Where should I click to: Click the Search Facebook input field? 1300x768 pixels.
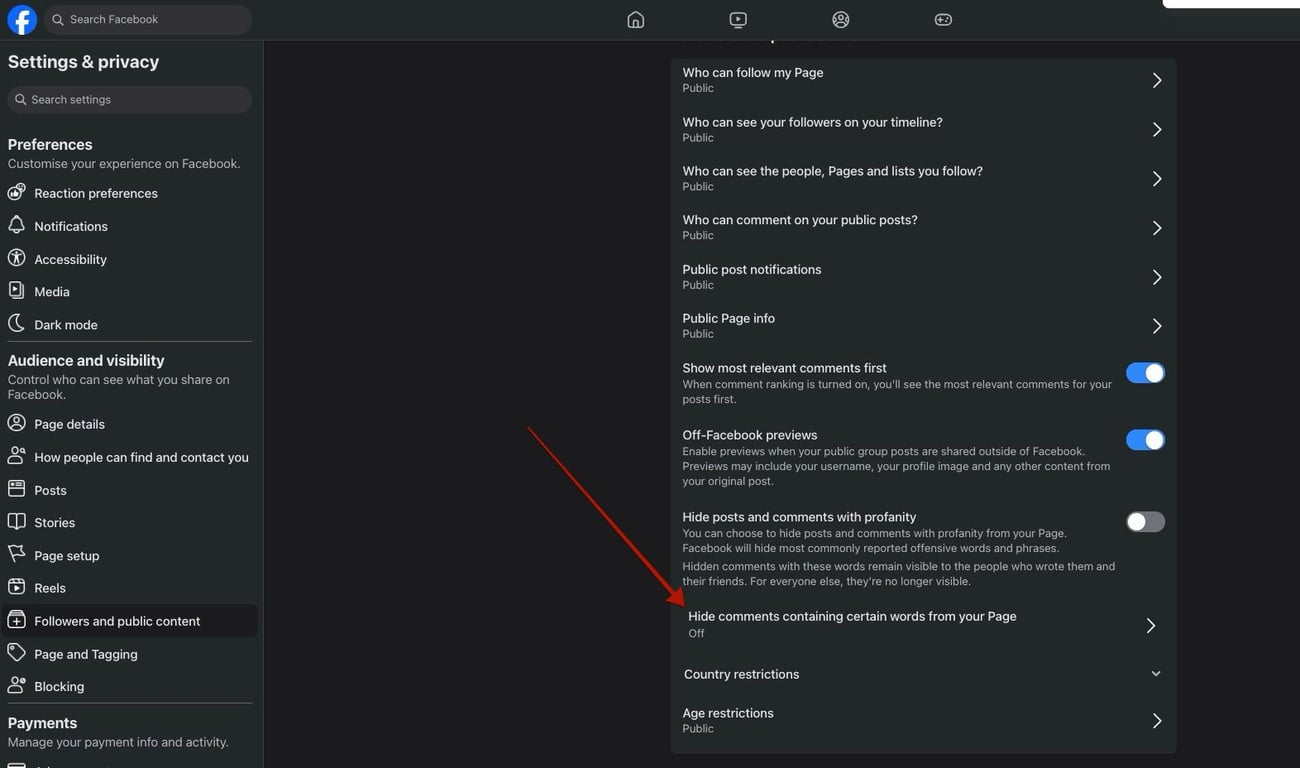(148, 19)
